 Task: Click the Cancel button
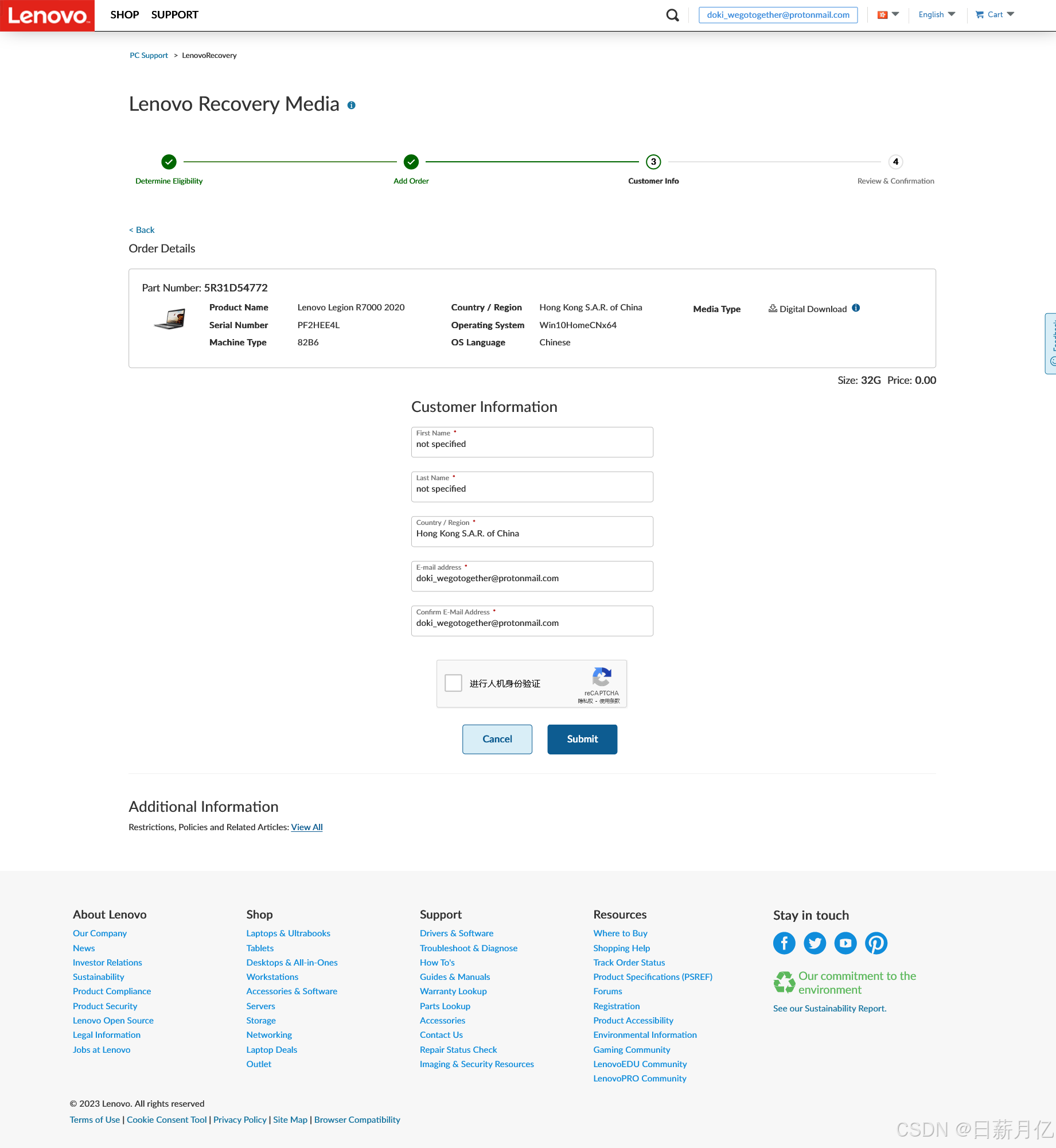click(x=497, y=739)
